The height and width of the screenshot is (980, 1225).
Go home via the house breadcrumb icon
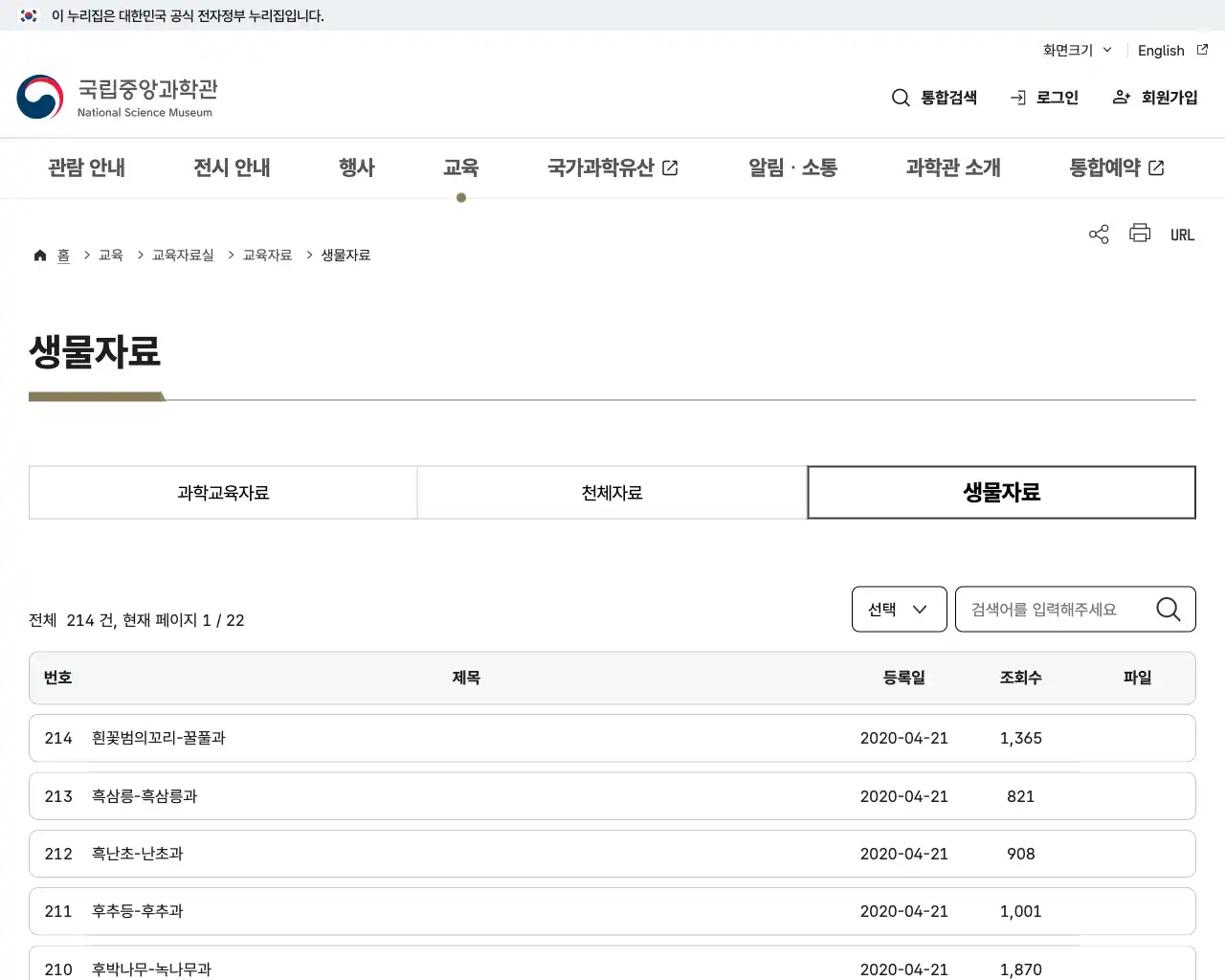[x=40, y=254]
